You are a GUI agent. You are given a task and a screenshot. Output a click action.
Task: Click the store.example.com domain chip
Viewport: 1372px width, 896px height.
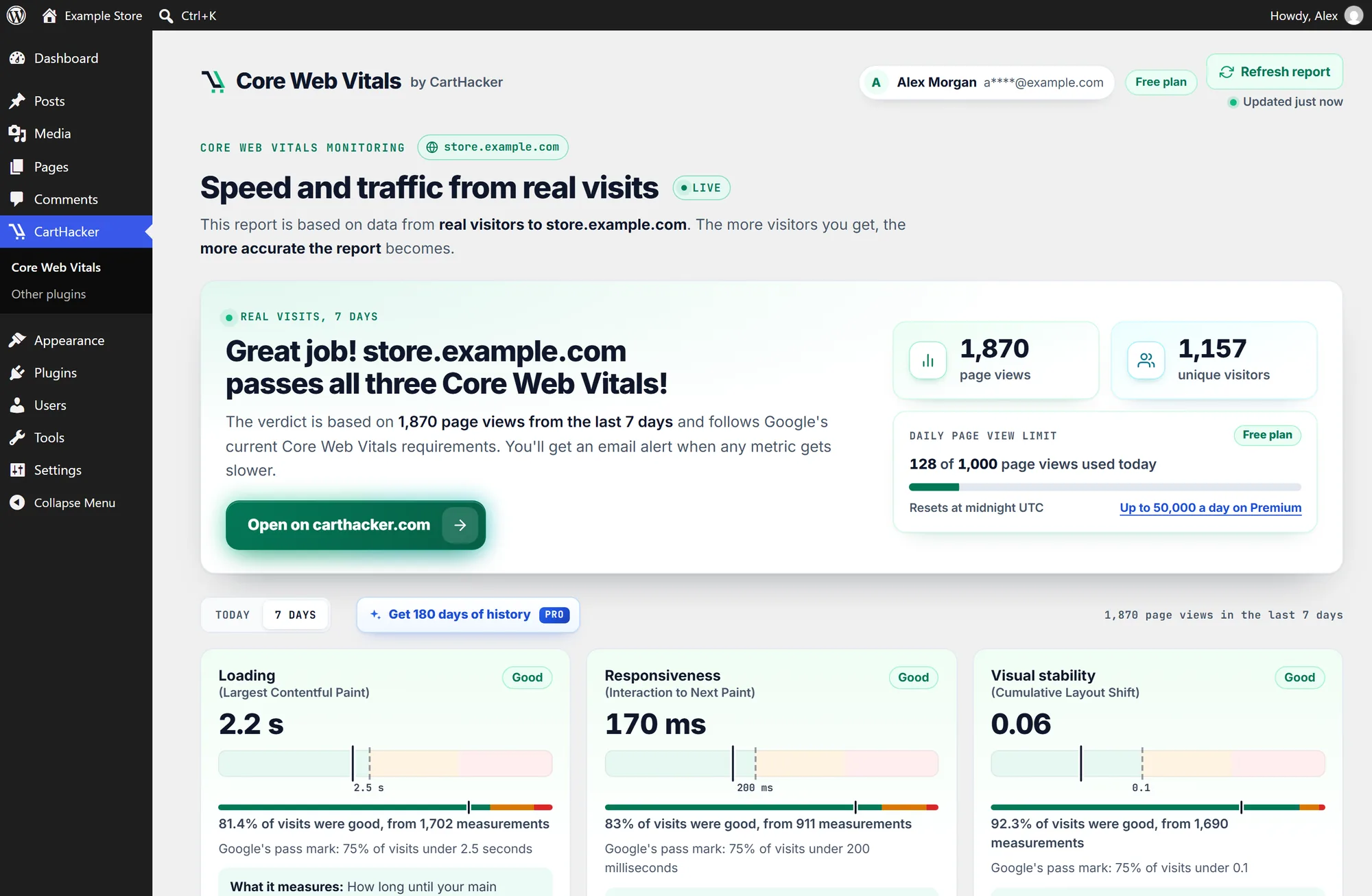[x=493, y=147]
